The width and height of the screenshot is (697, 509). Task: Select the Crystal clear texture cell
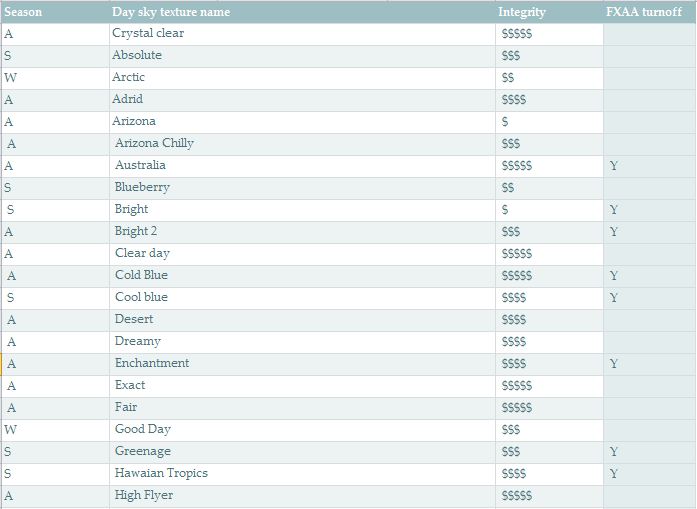(302, 34)
